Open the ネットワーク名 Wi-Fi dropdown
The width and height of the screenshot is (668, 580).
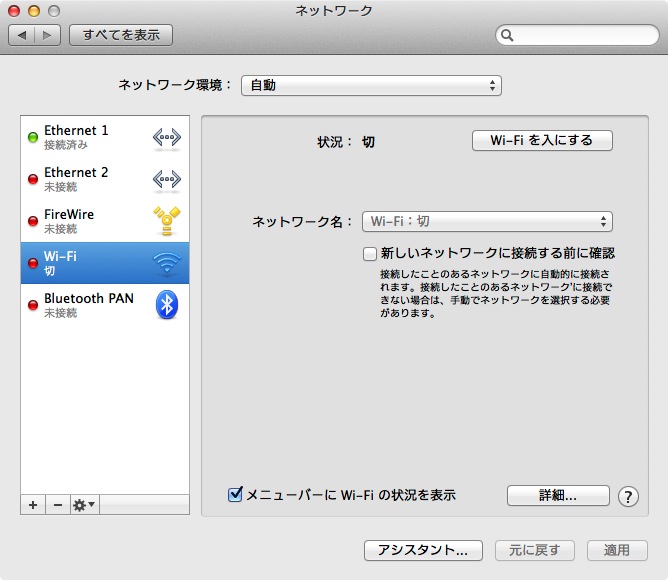click(x=487, y=222)
